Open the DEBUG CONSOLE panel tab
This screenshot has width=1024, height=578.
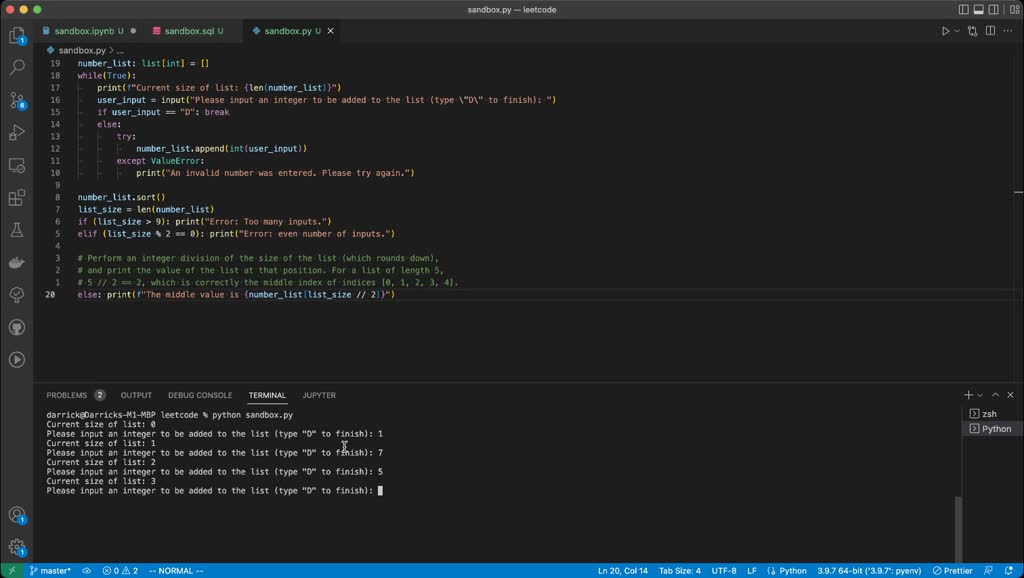point(200,395)
